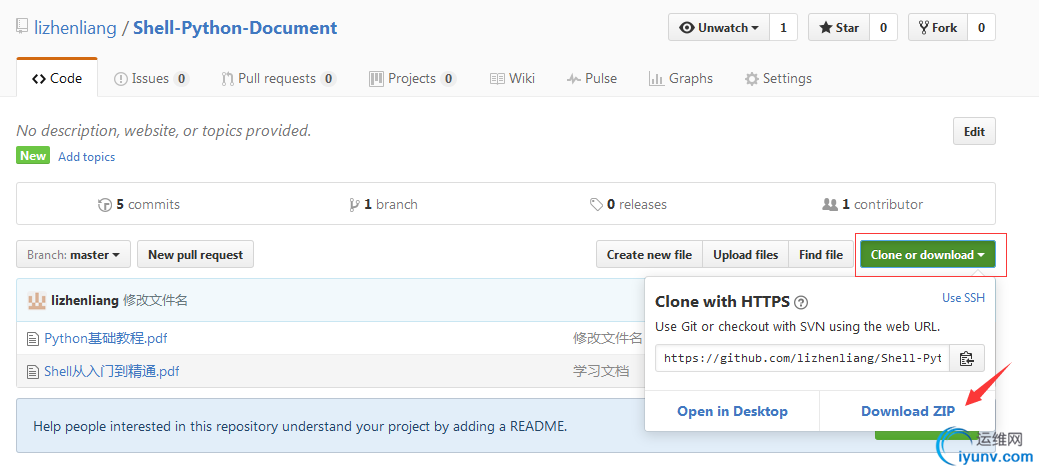Switch to the Code tab
This screenshot has height=473, width=1039.
[x=57, y=78]
